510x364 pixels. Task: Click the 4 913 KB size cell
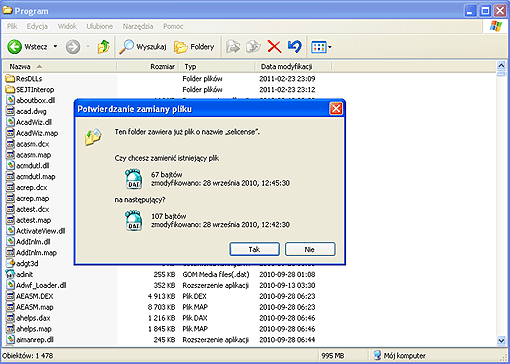click(162, 296)
